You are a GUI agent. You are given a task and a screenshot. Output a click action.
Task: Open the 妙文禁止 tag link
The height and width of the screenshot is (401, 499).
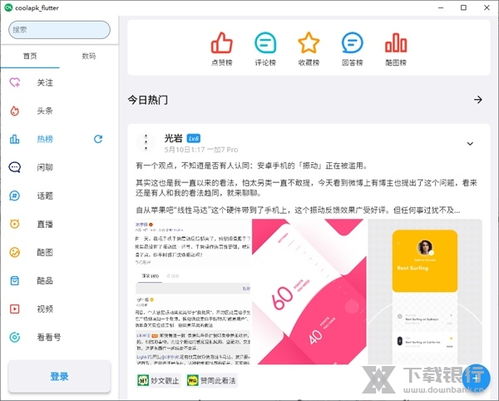coord(158,380)
